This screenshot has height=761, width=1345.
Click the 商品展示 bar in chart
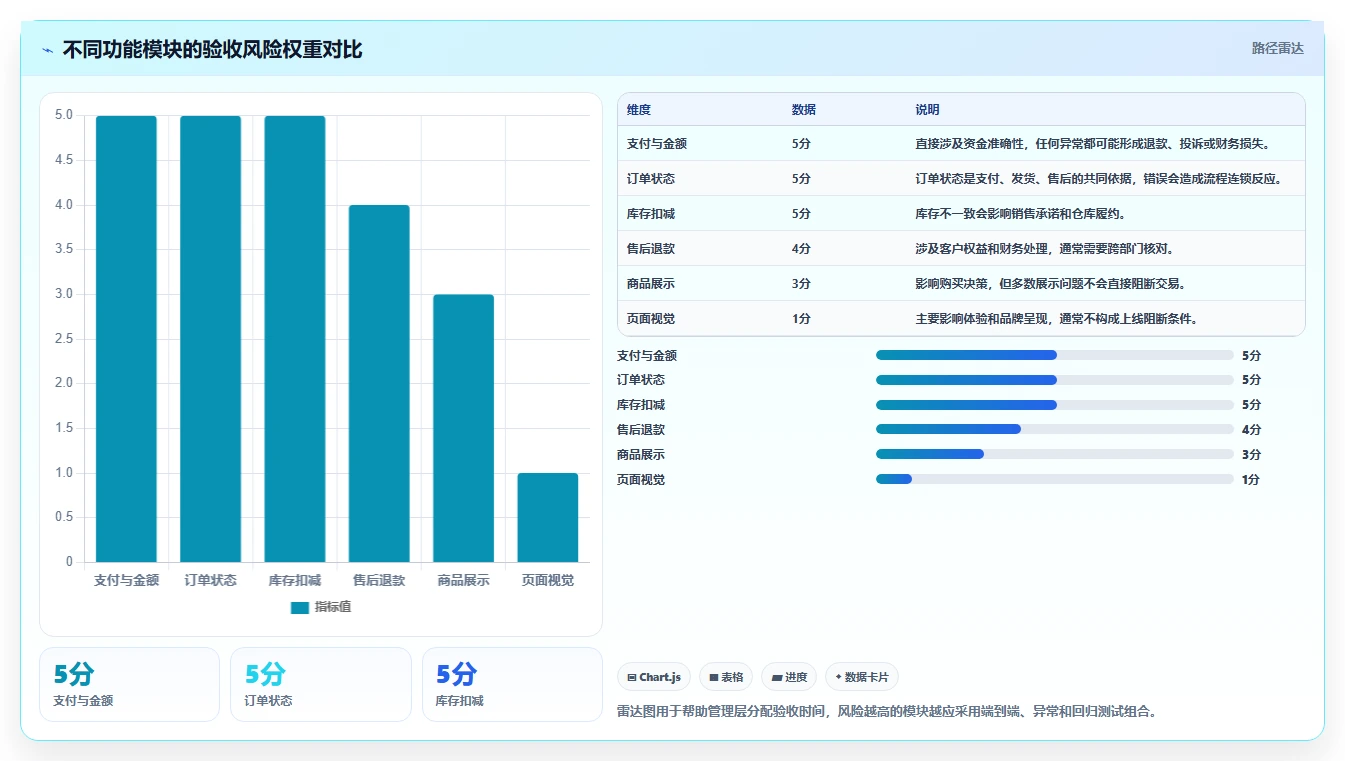pyautogui.click(x=463, y=428)
